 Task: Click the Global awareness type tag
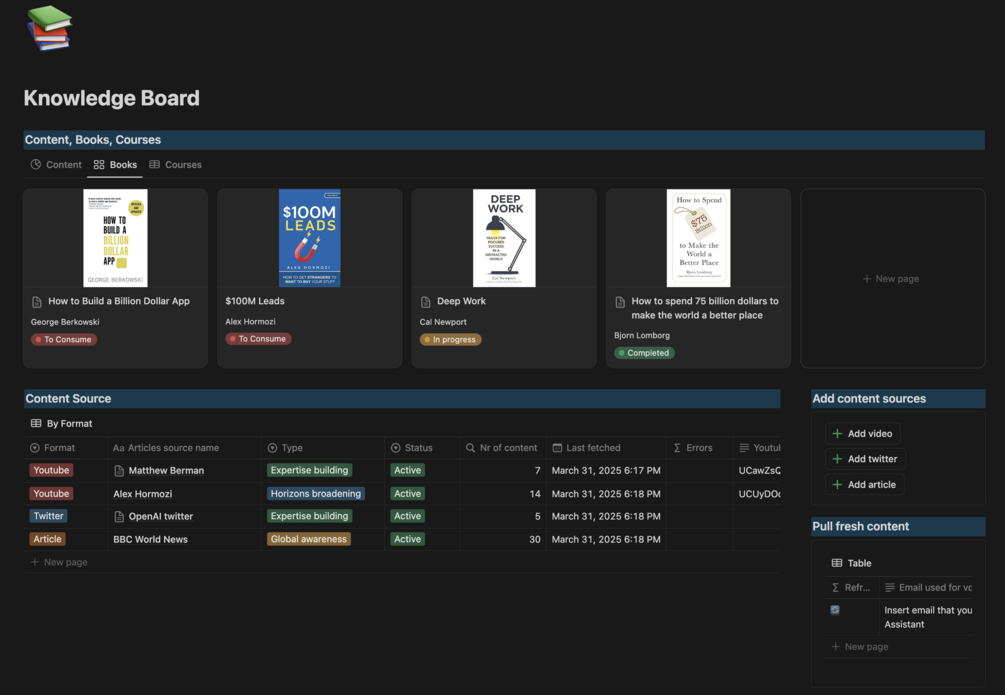308,539
